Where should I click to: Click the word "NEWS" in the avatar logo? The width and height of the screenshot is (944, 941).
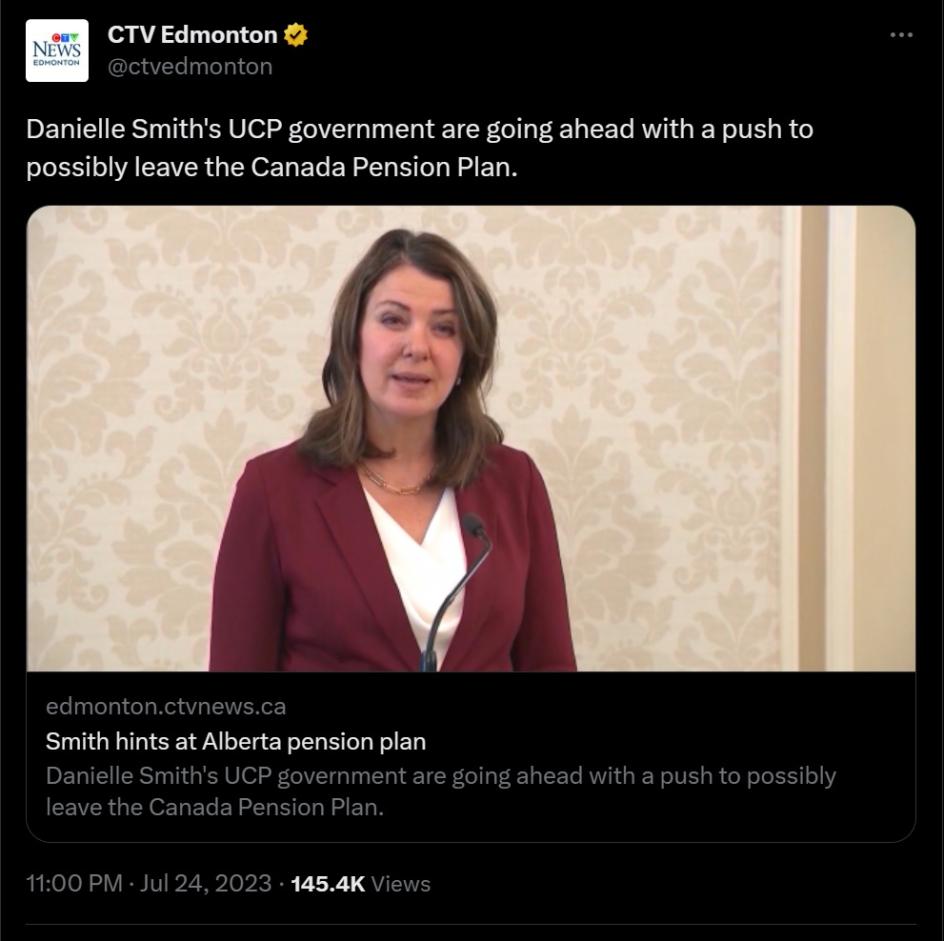[x=57, y=48]
